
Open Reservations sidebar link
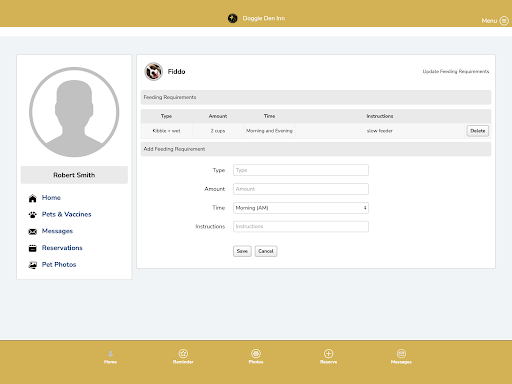[62, 248]
